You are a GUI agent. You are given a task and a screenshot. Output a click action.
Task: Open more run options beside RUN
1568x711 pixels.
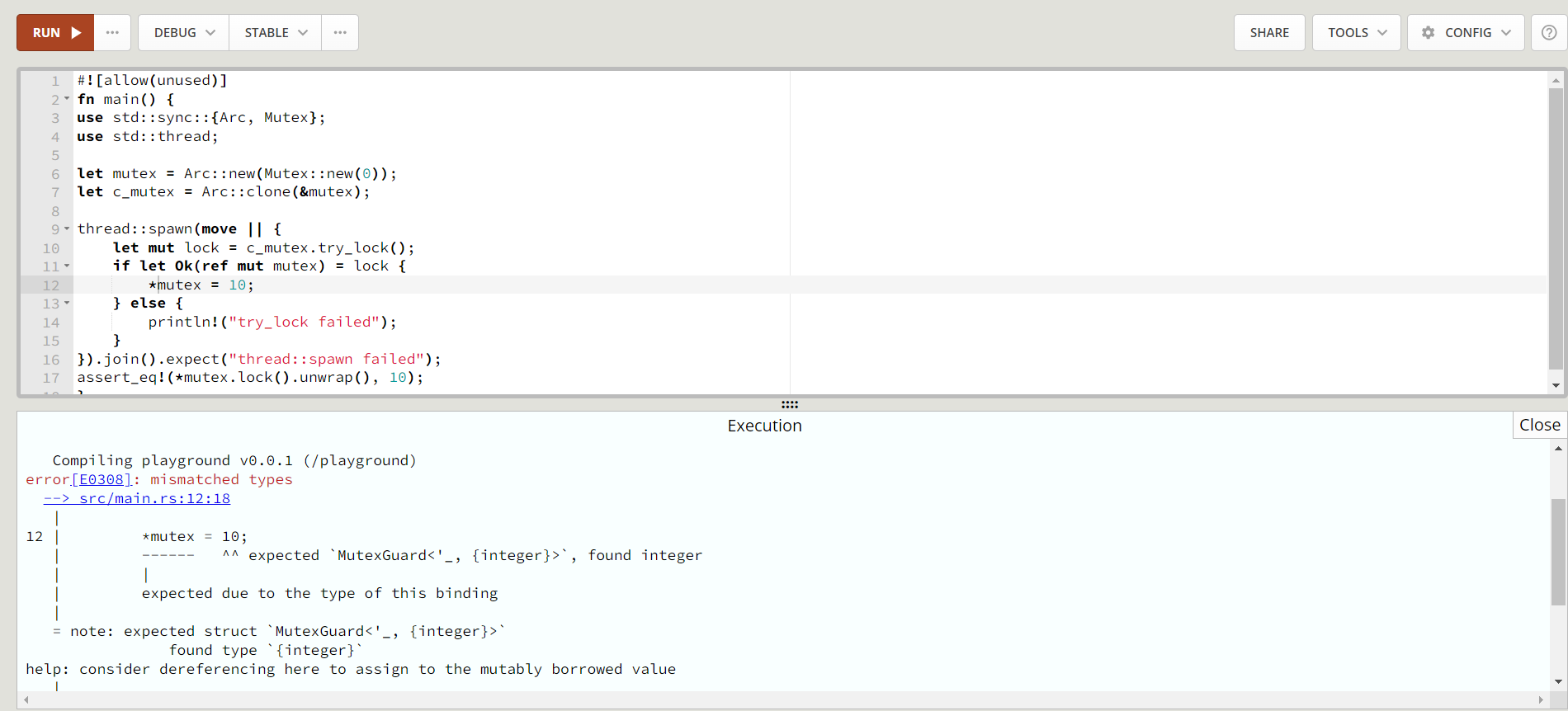click(113, 33)
